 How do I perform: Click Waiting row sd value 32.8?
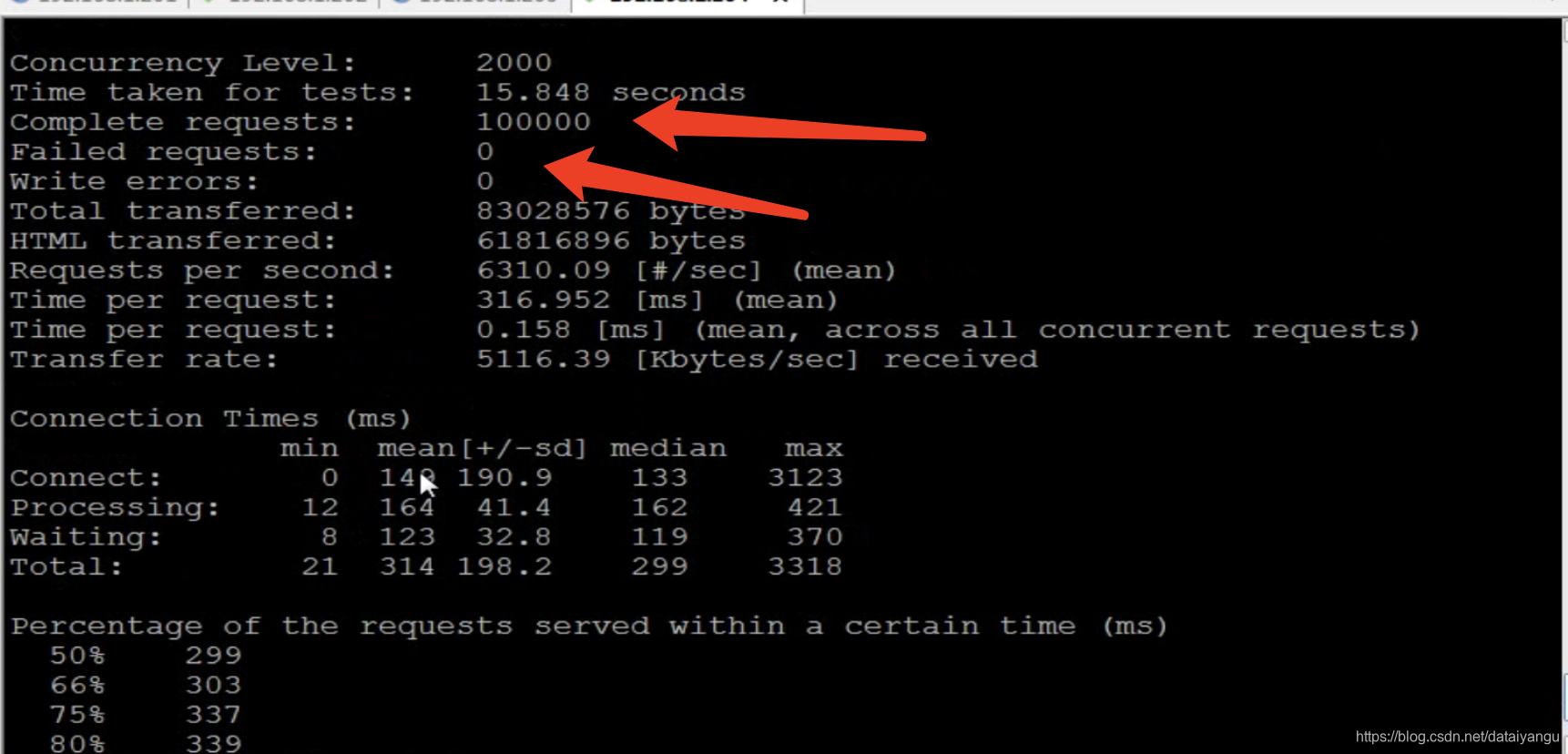click(x=514, y=537)
